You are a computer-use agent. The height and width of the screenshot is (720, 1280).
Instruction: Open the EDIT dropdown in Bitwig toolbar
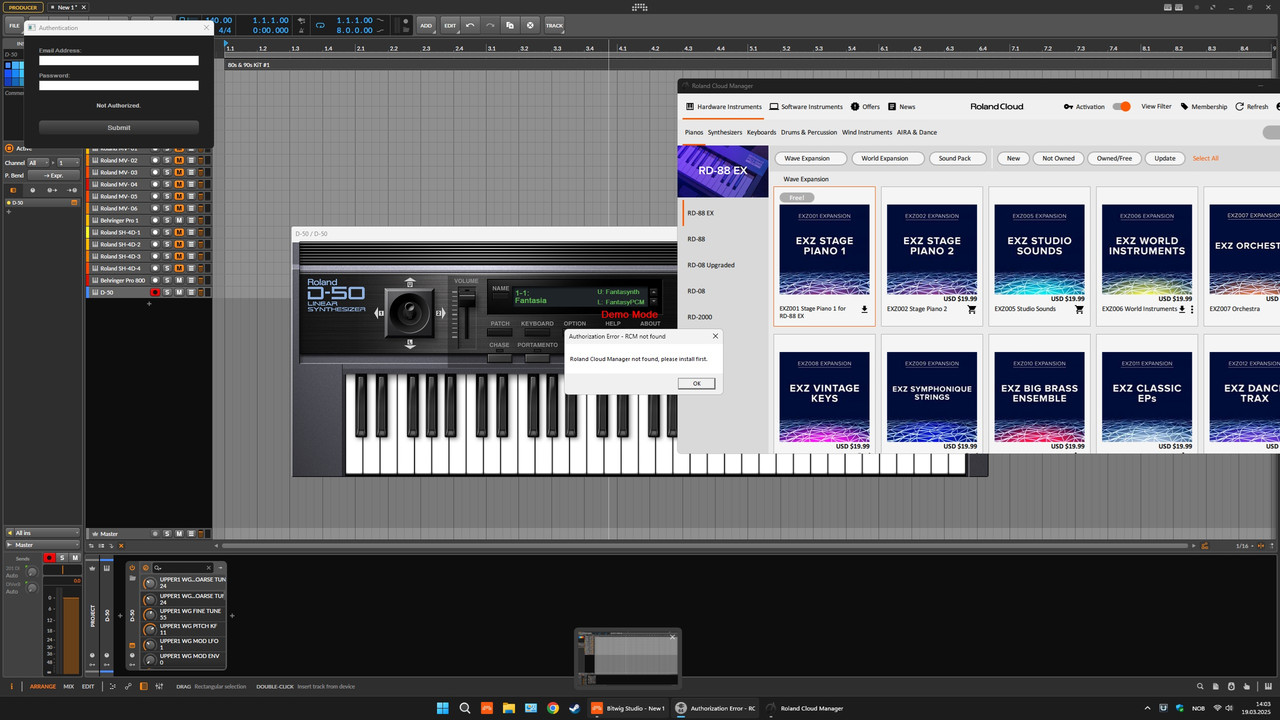click(450, 25)
